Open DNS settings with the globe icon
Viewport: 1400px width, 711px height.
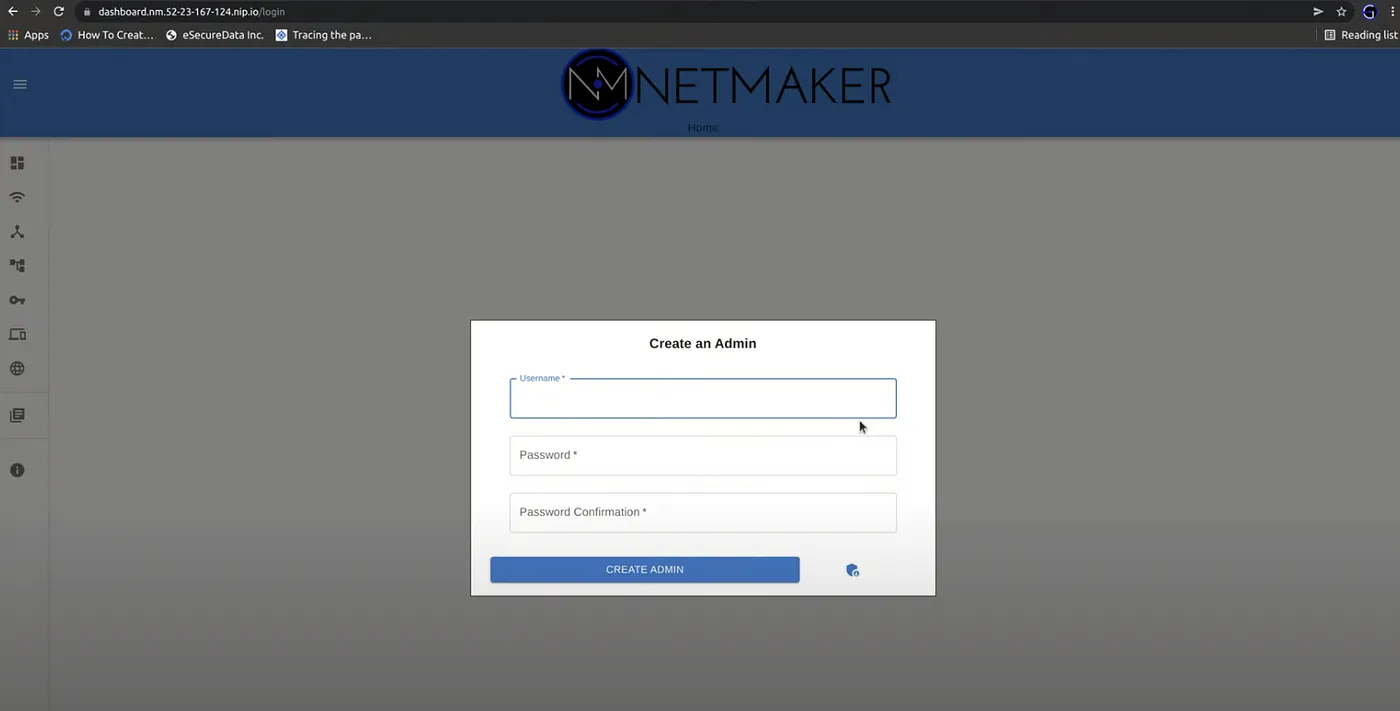[x=17, y=368]
